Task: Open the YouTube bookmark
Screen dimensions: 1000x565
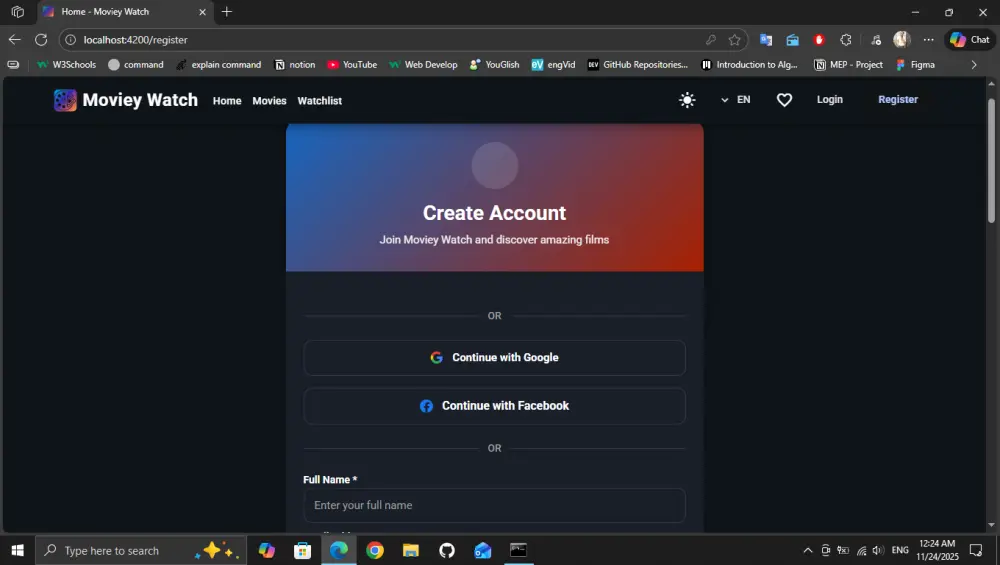Action: pyautogui.click(x=352, y=64)
